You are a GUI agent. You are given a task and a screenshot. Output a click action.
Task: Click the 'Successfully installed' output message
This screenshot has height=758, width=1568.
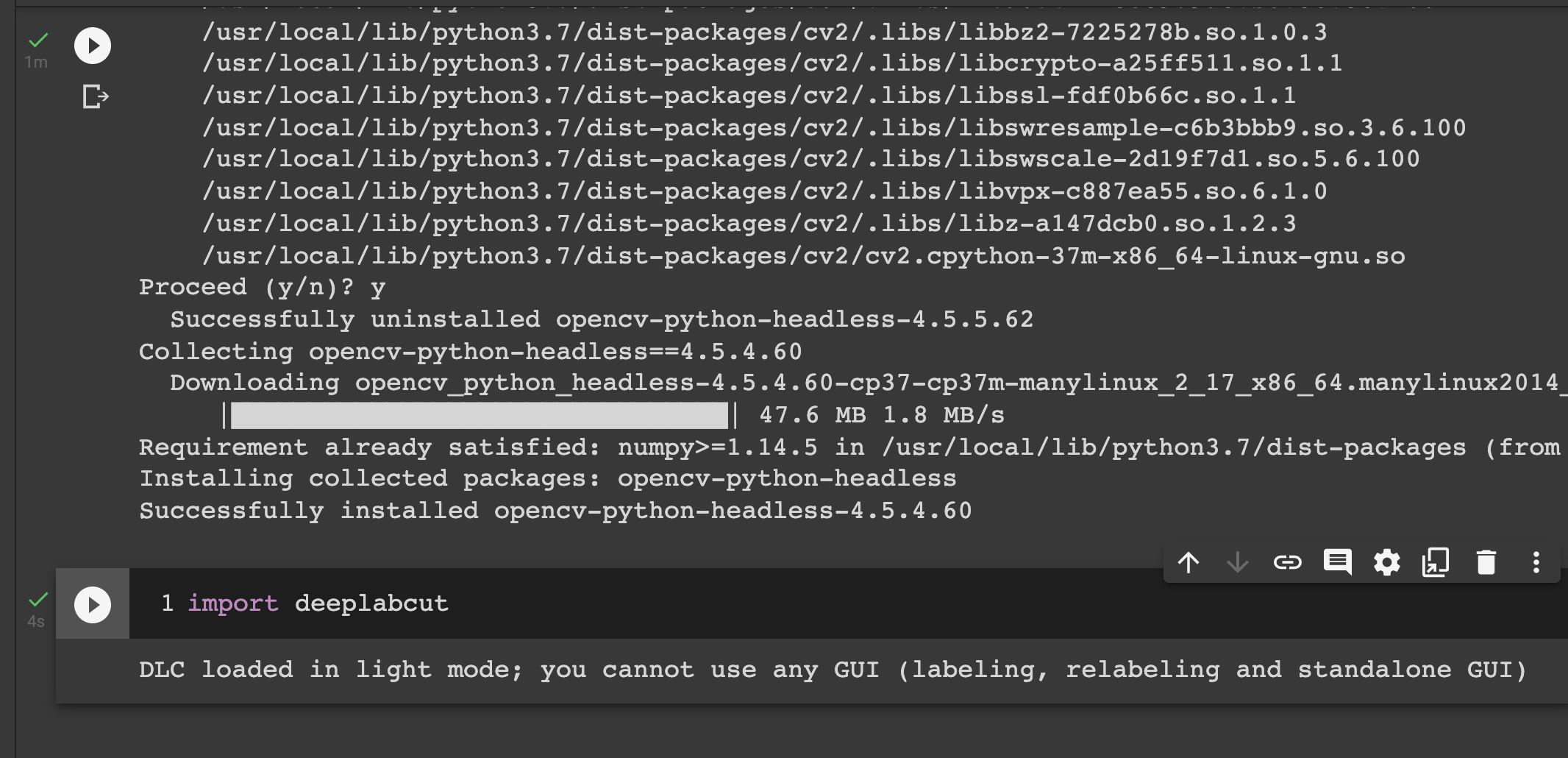pos(555,510)
